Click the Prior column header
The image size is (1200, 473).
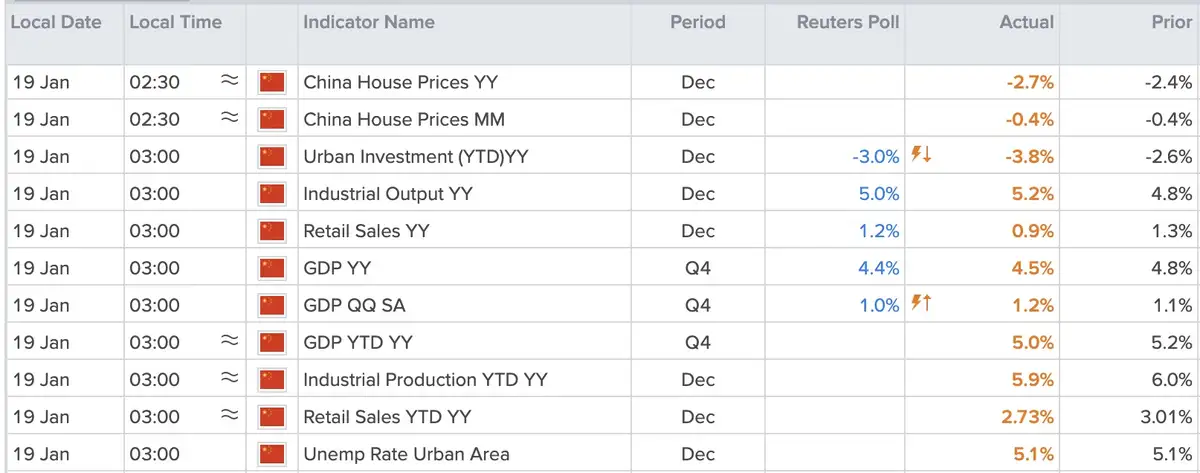(1172, 22)
